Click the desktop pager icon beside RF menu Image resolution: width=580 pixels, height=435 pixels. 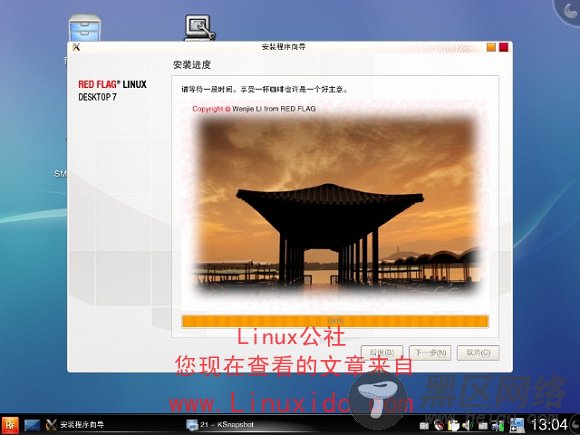(32, 425)
